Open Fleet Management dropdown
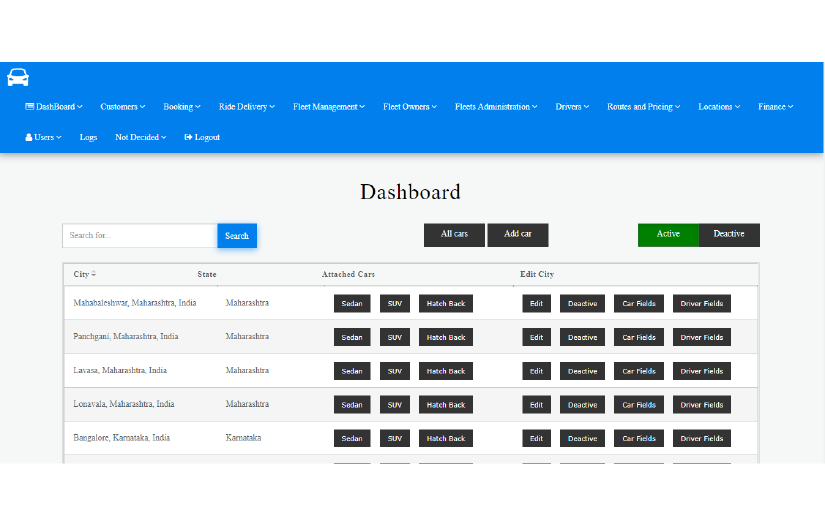Viewport: 825px width, 525px height. click(329, 107)
